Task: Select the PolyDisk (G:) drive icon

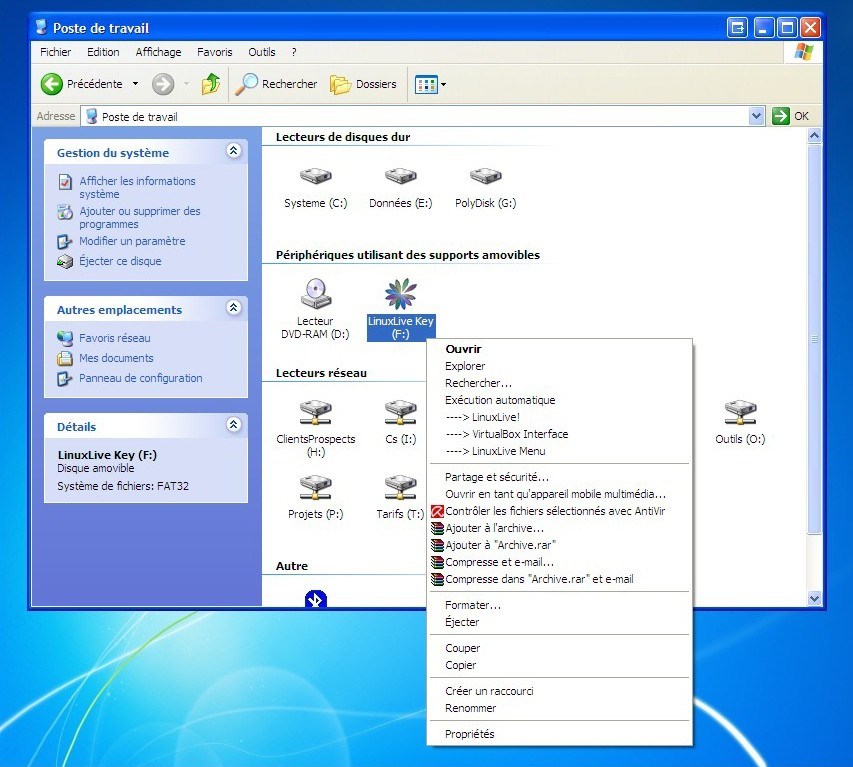Action: pyautogui.click(x=484, y=175)
